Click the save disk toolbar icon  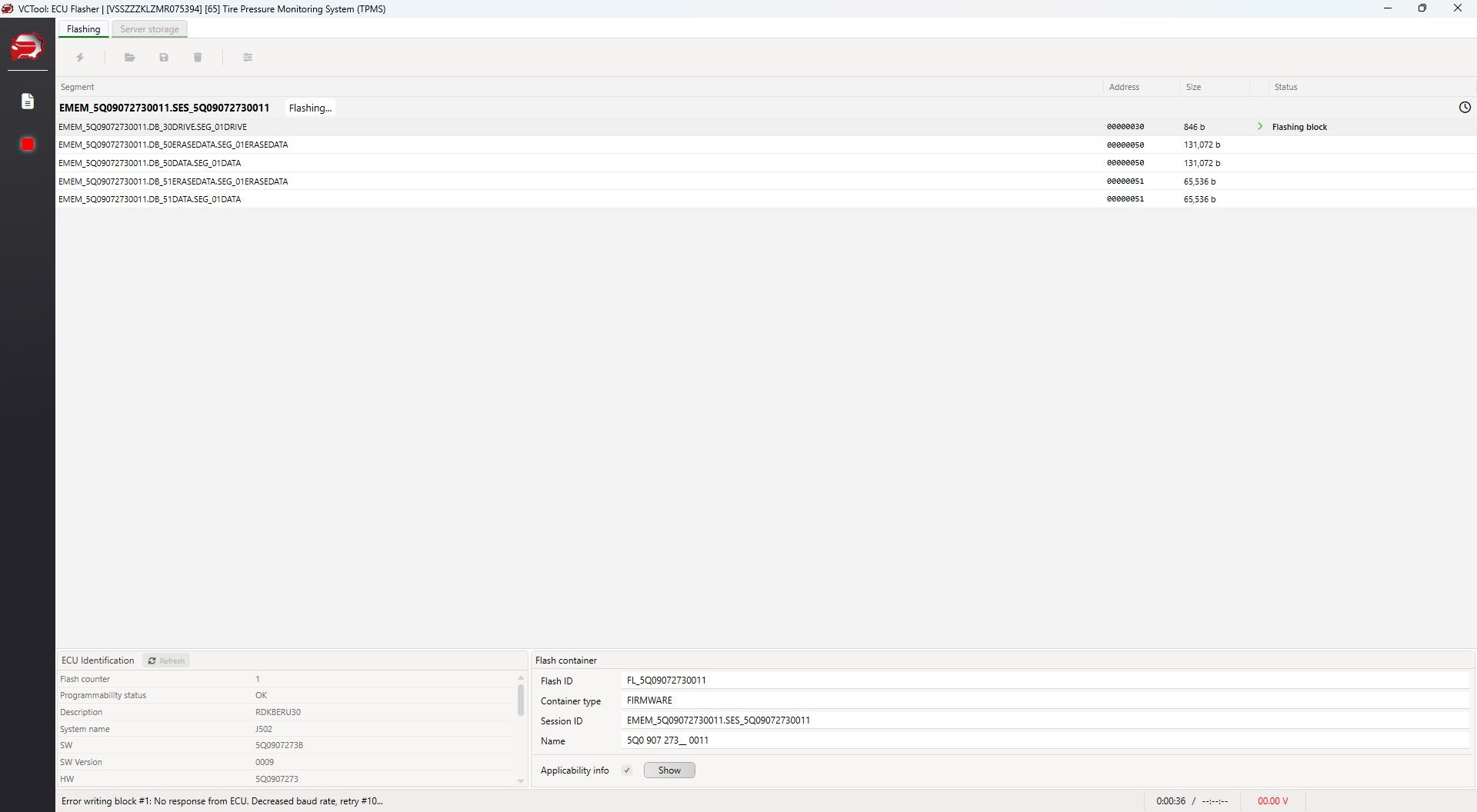[x=164, y=58]
